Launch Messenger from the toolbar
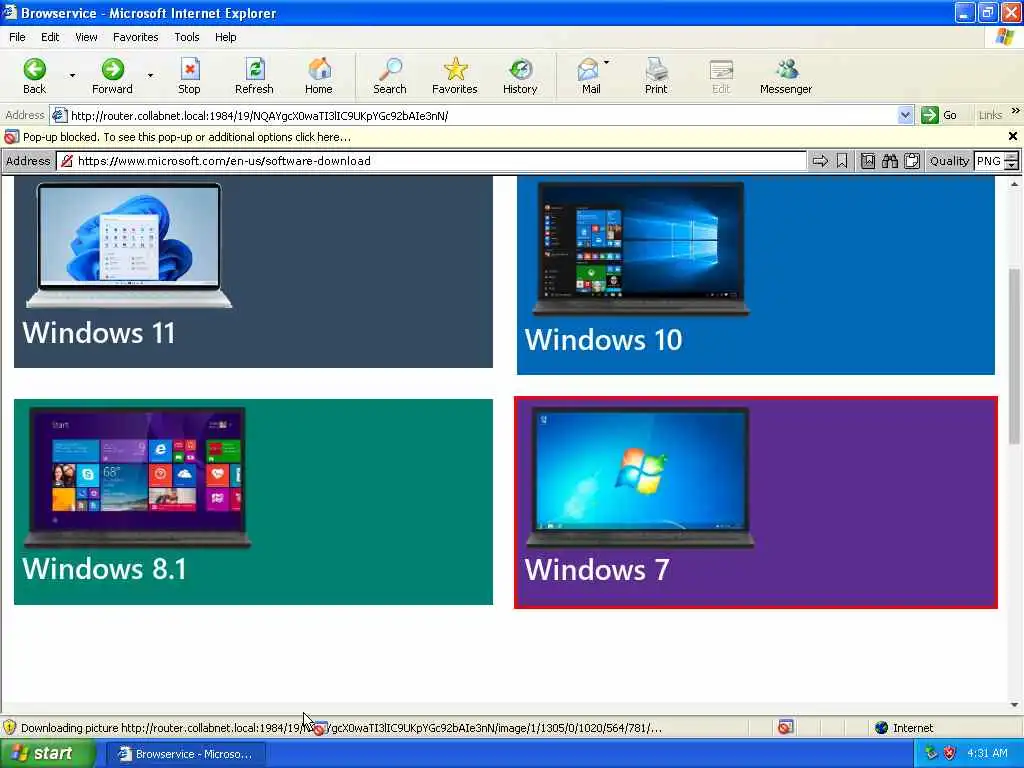The width and height of the screenshot is (1024, 768). pyautogui.click(x=786, y=76)
